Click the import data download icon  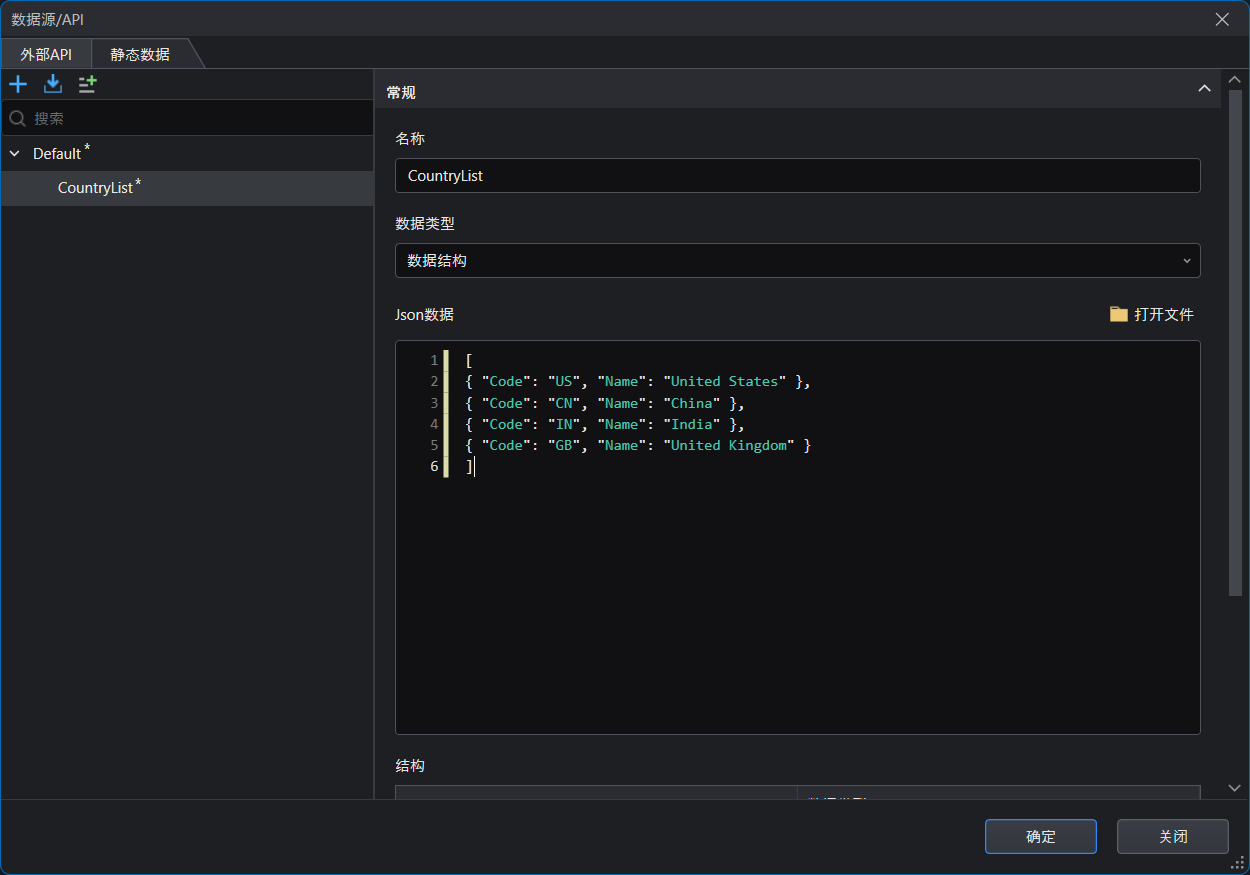(x=53, y=84)
